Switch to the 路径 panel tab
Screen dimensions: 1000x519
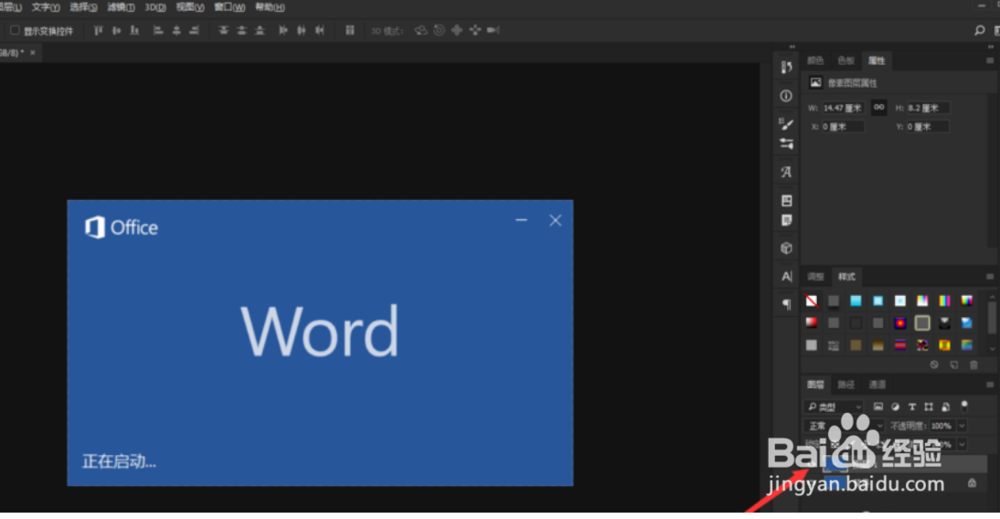click(x=846, y=384)
